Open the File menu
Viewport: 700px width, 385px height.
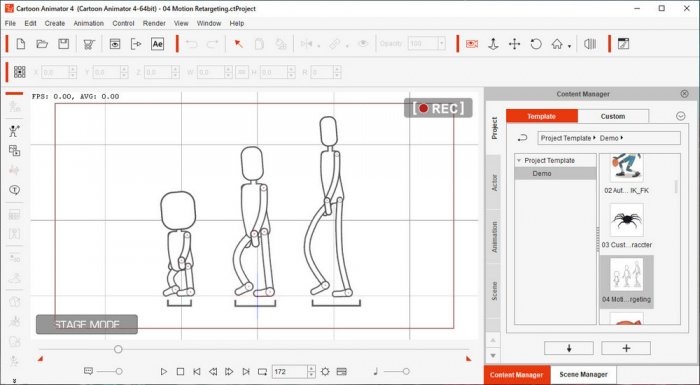tap(10, 23)
